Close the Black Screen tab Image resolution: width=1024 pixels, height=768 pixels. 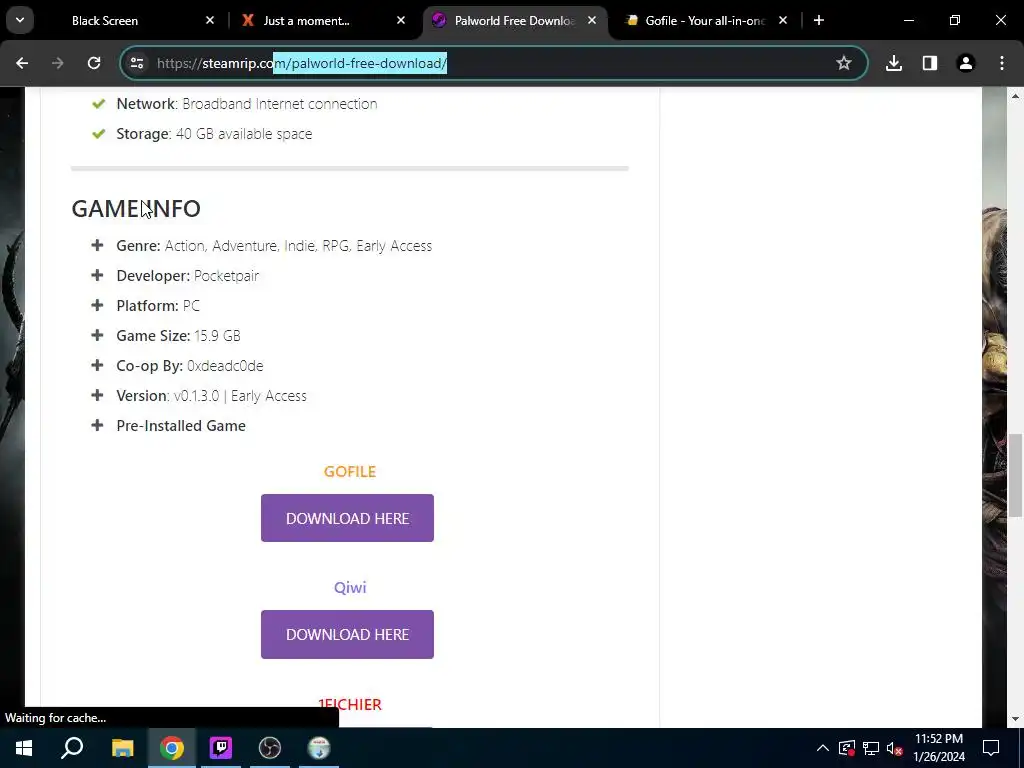coord(210,20)
